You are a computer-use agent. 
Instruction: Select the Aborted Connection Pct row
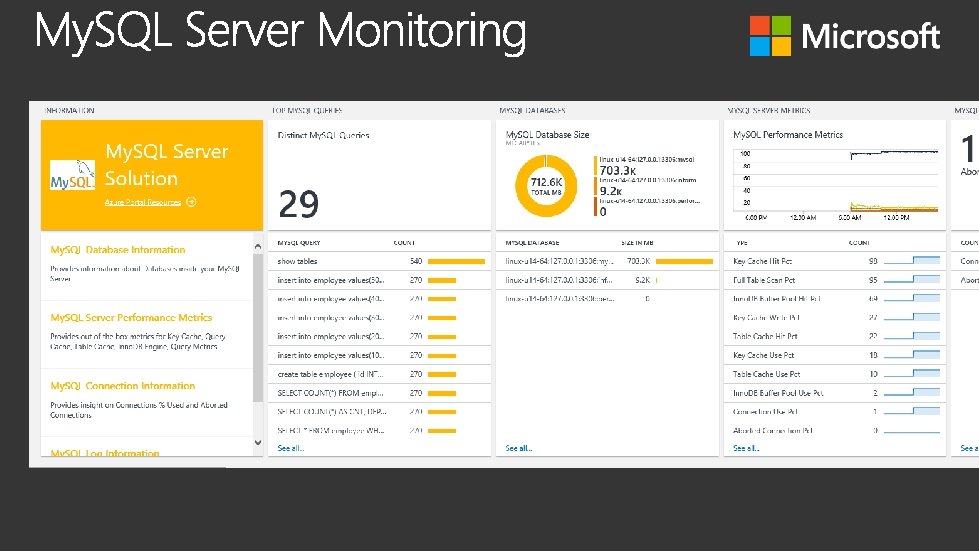[x=835, y=431]
